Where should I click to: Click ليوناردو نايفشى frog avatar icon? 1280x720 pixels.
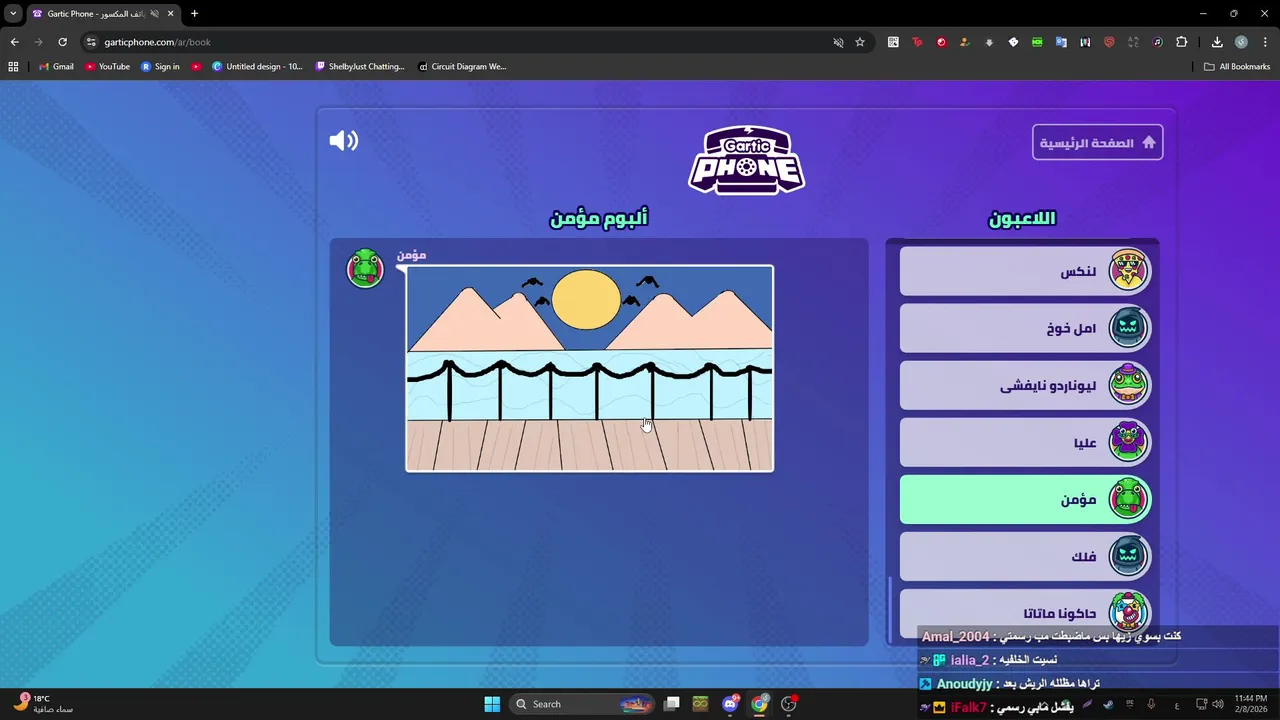[x=1128, y=384]
